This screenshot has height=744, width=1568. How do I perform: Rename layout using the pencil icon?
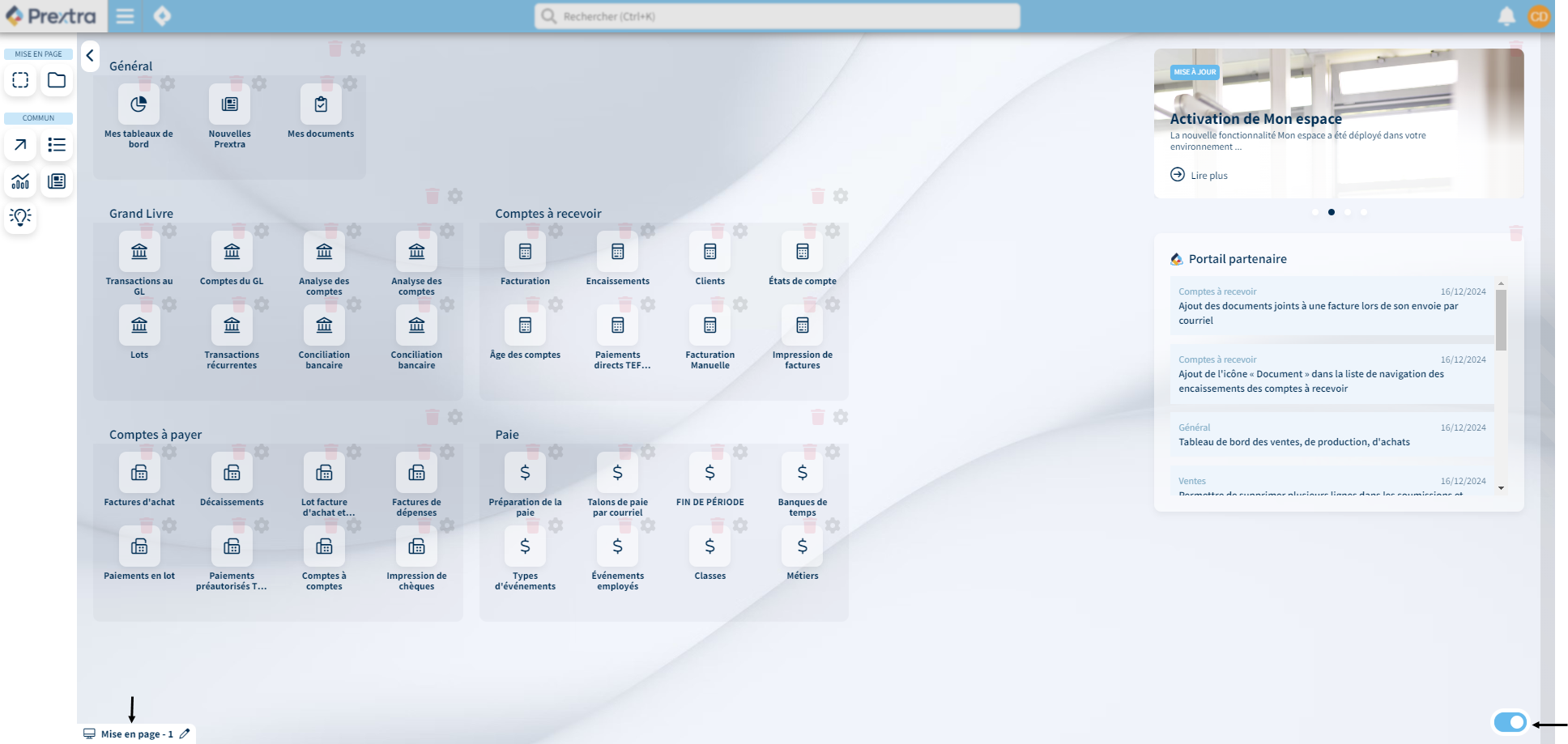[185, 733]
